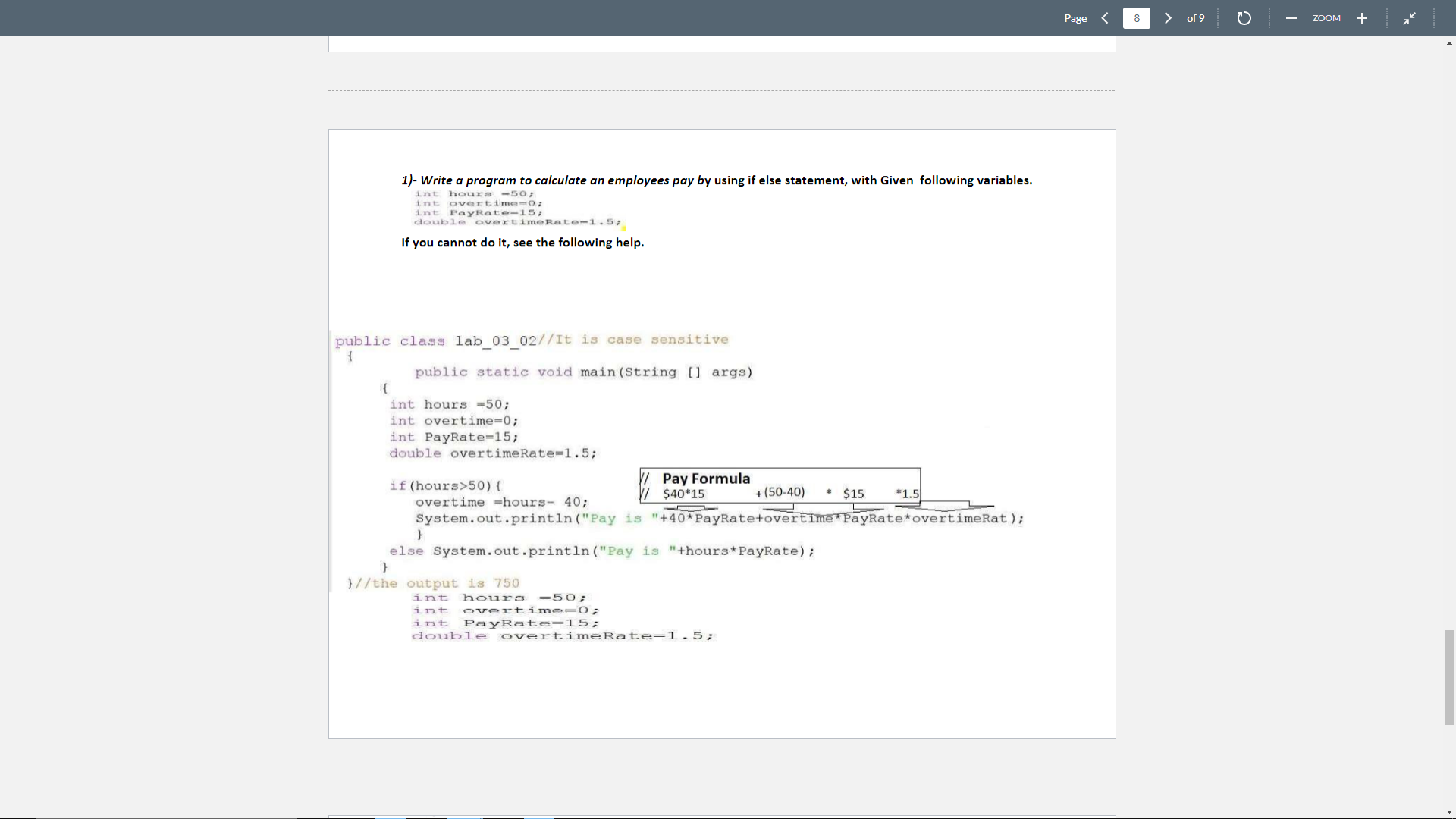Click the 'Pay Formula' heading in the box

706,479
